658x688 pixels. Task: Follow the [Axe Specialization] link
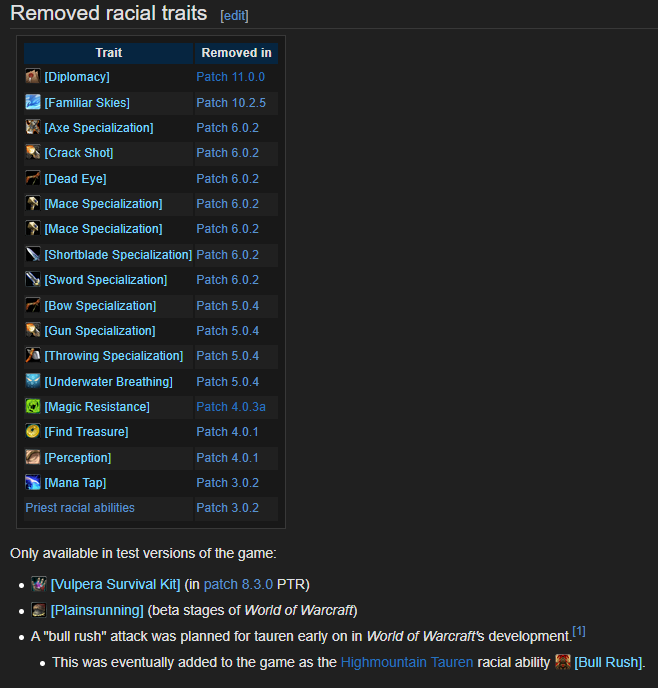[99, 128]
